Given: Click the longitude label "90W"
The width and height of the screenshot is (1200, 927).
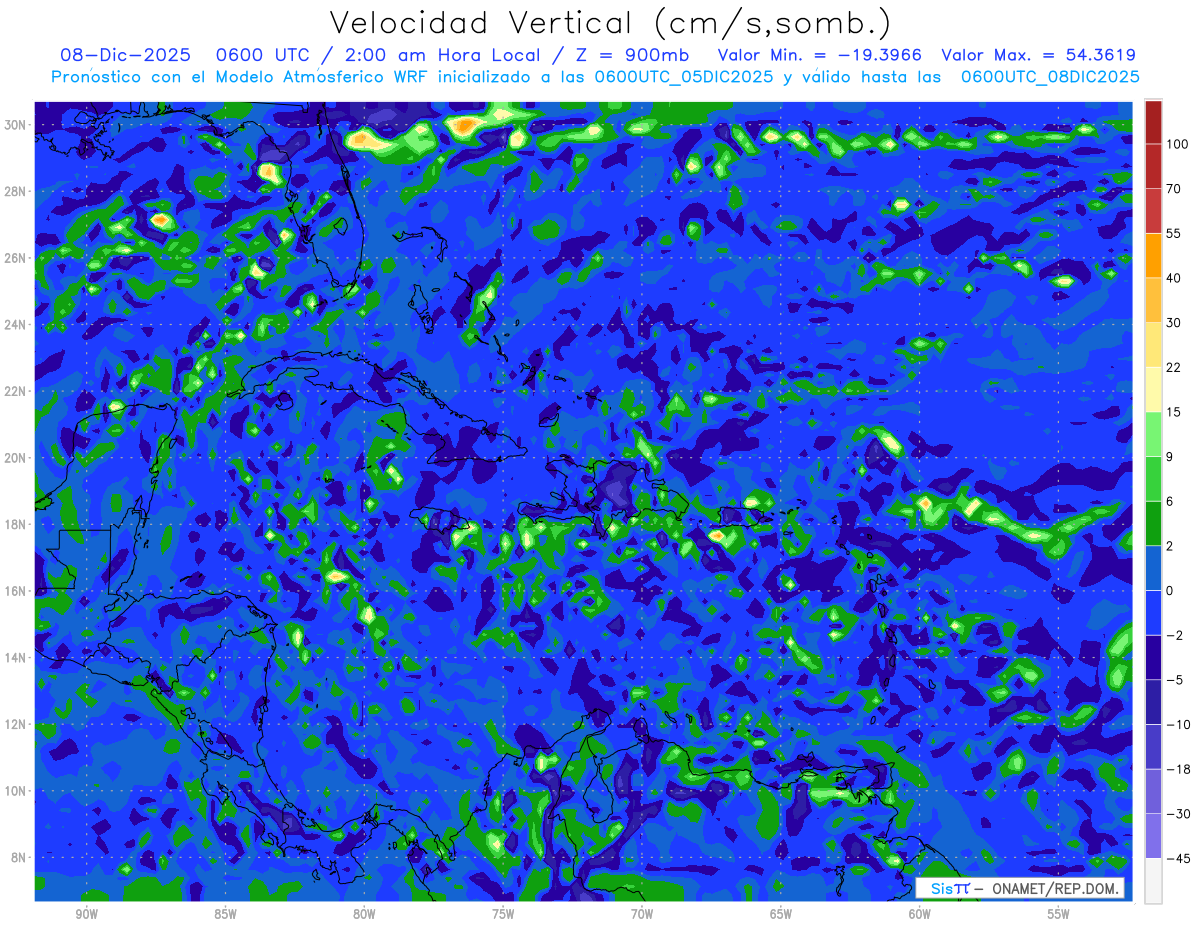Looking at the screenshot, I should point(86,914).
